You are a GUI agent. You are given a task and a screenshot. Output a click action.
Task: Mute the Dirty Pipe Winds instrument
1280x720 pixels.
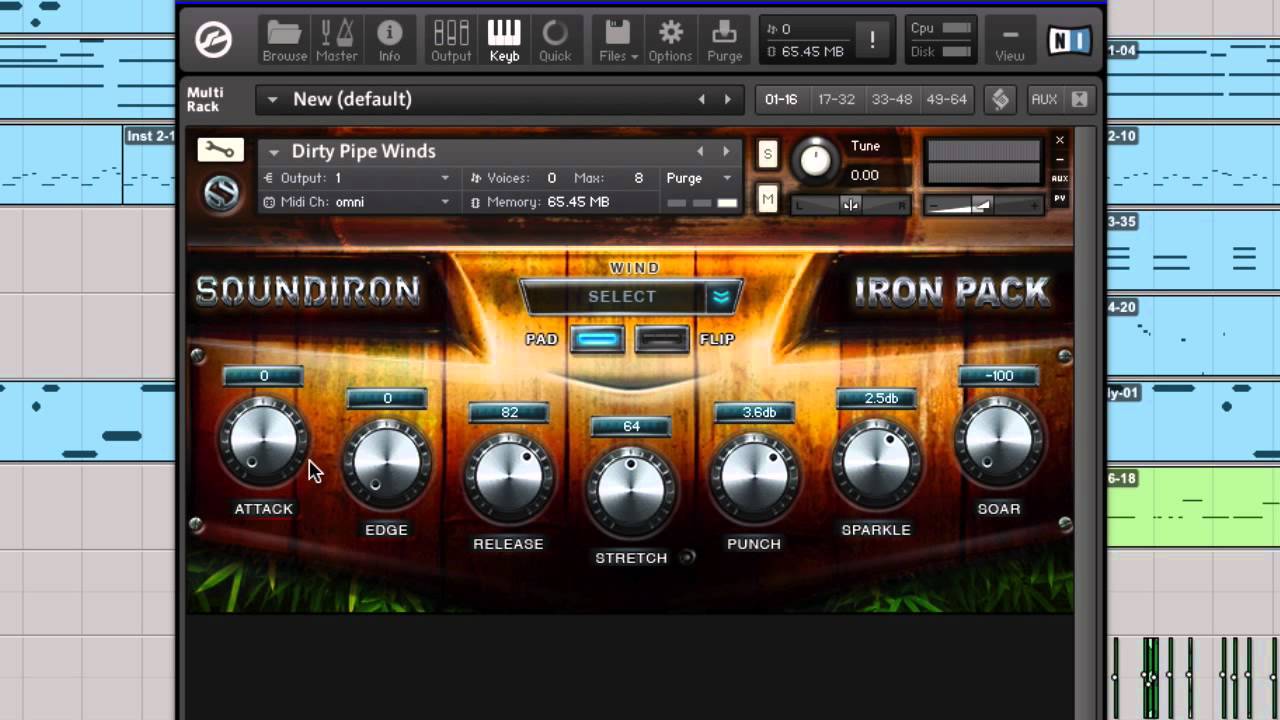tap(767, 200)
